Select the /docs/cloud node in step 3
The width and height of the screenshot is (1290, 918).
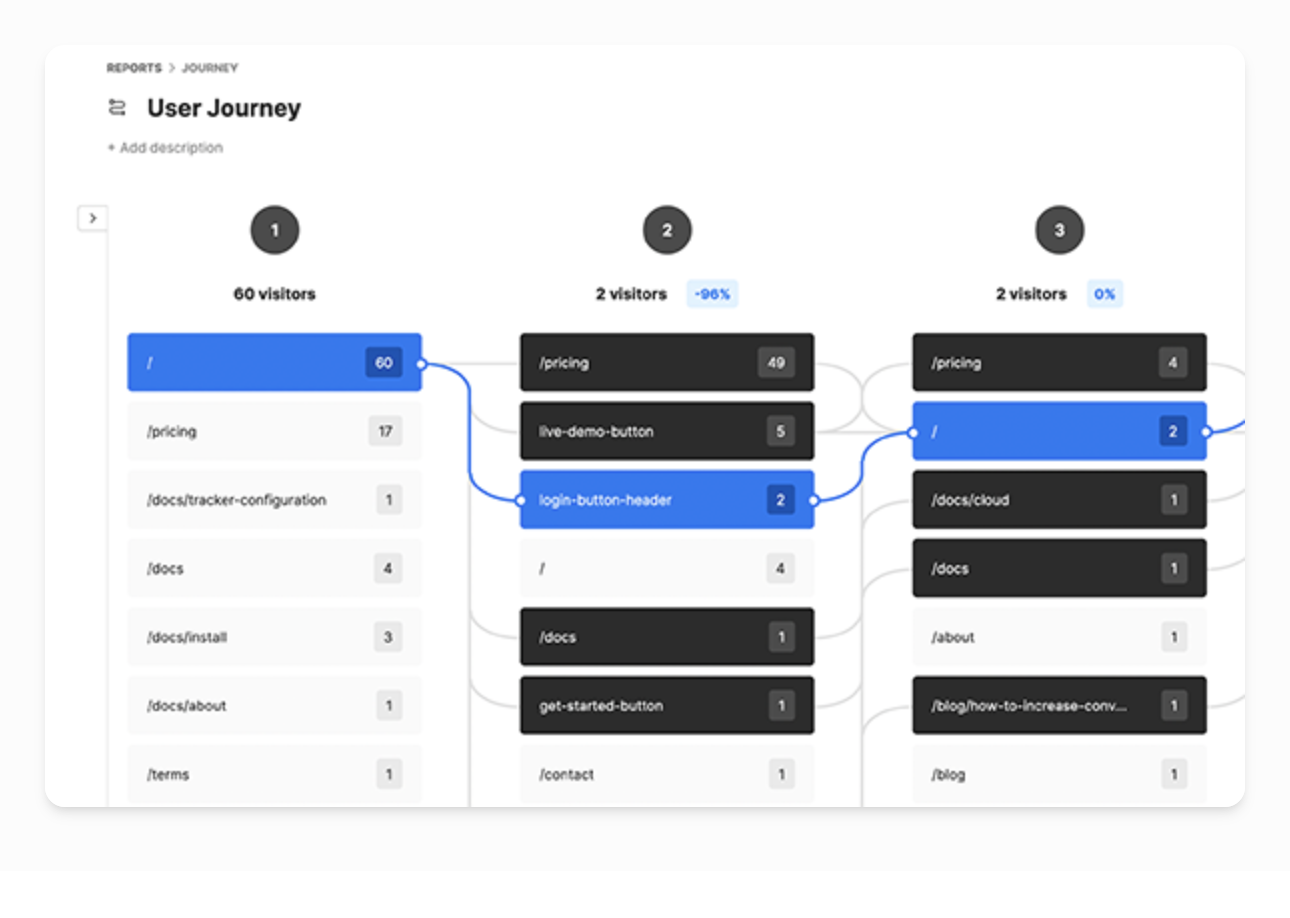coord(1058,500)
